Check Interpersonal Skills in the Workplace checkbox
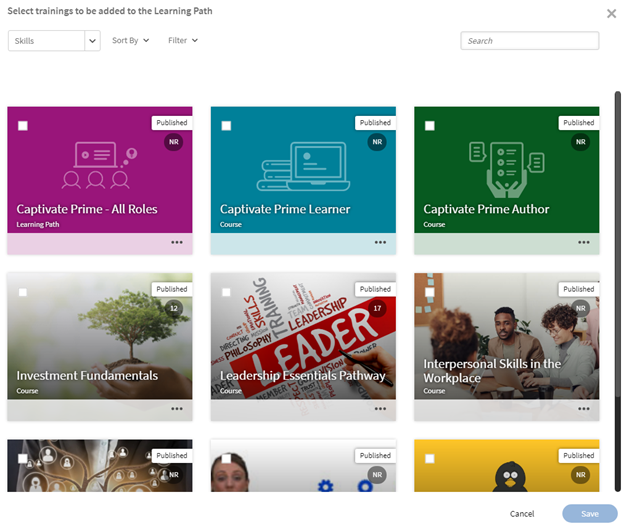624x532 pixels. pos(430,292)
